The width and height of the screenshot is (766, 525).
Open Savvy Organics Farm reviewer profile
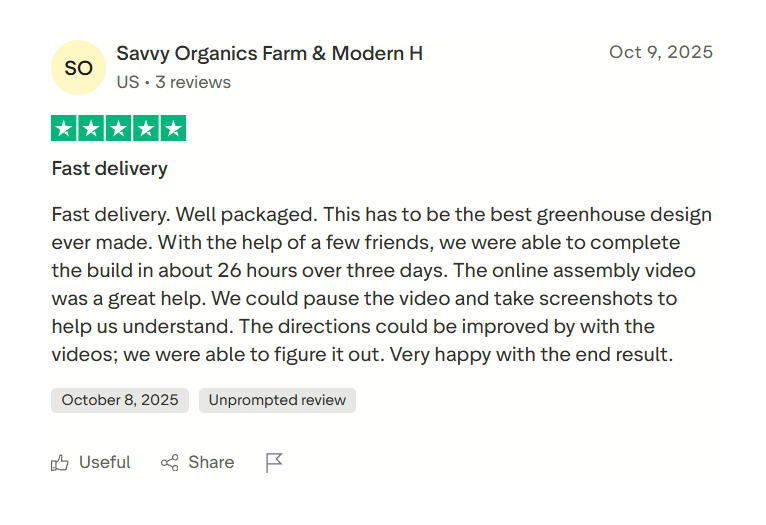coord(269,53)
